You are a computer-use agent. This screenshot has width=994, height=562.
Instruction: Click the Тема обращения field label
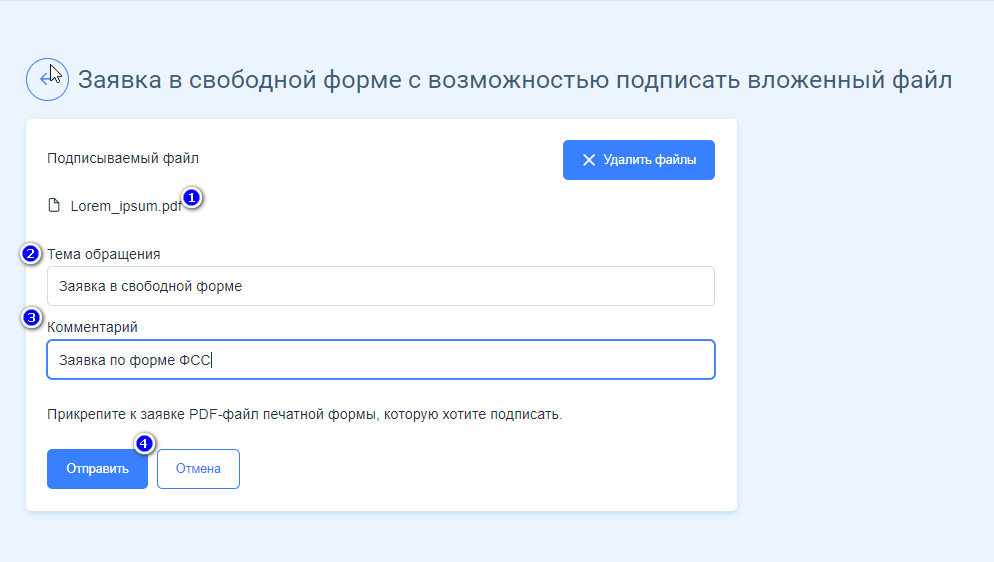tap(104, 254)
